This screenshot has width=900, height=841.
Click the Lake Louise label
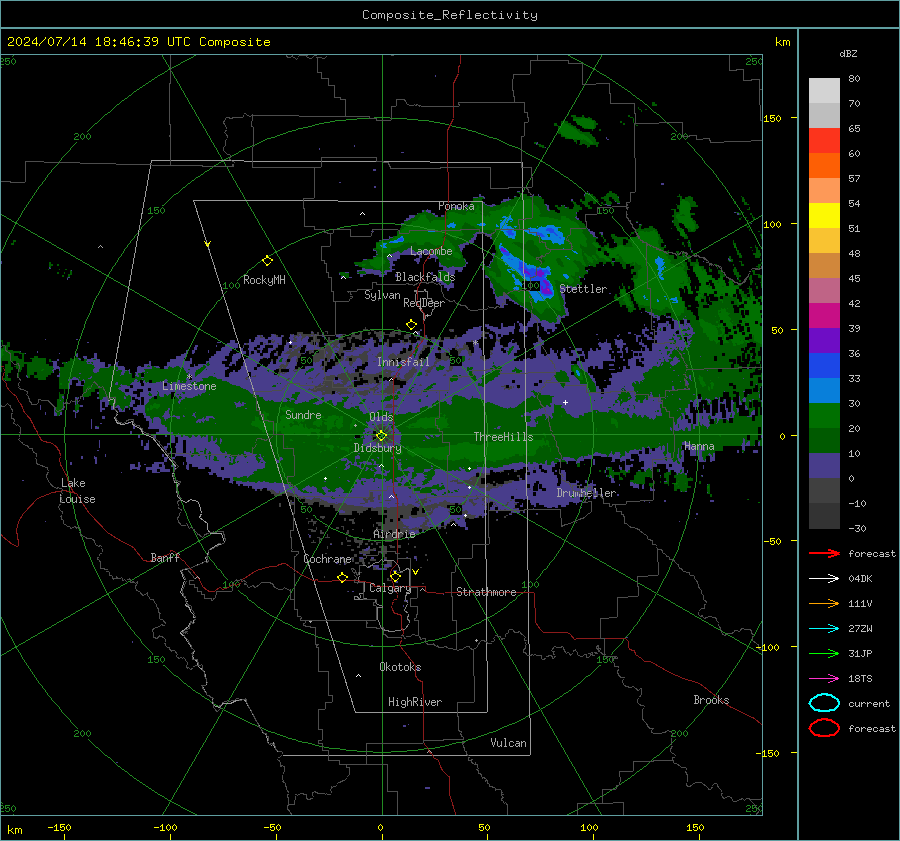click(77, 491)
